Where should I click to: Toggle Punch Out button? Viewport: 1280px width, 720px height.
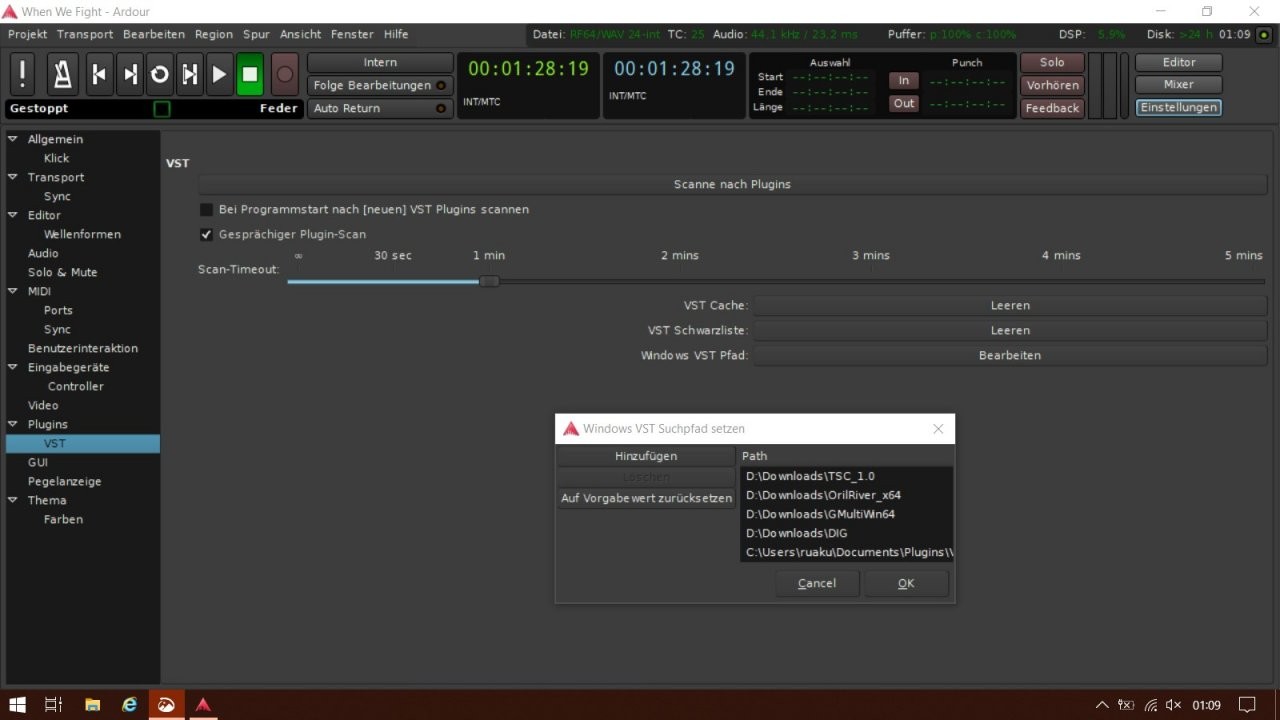click(x=904, y=103)
